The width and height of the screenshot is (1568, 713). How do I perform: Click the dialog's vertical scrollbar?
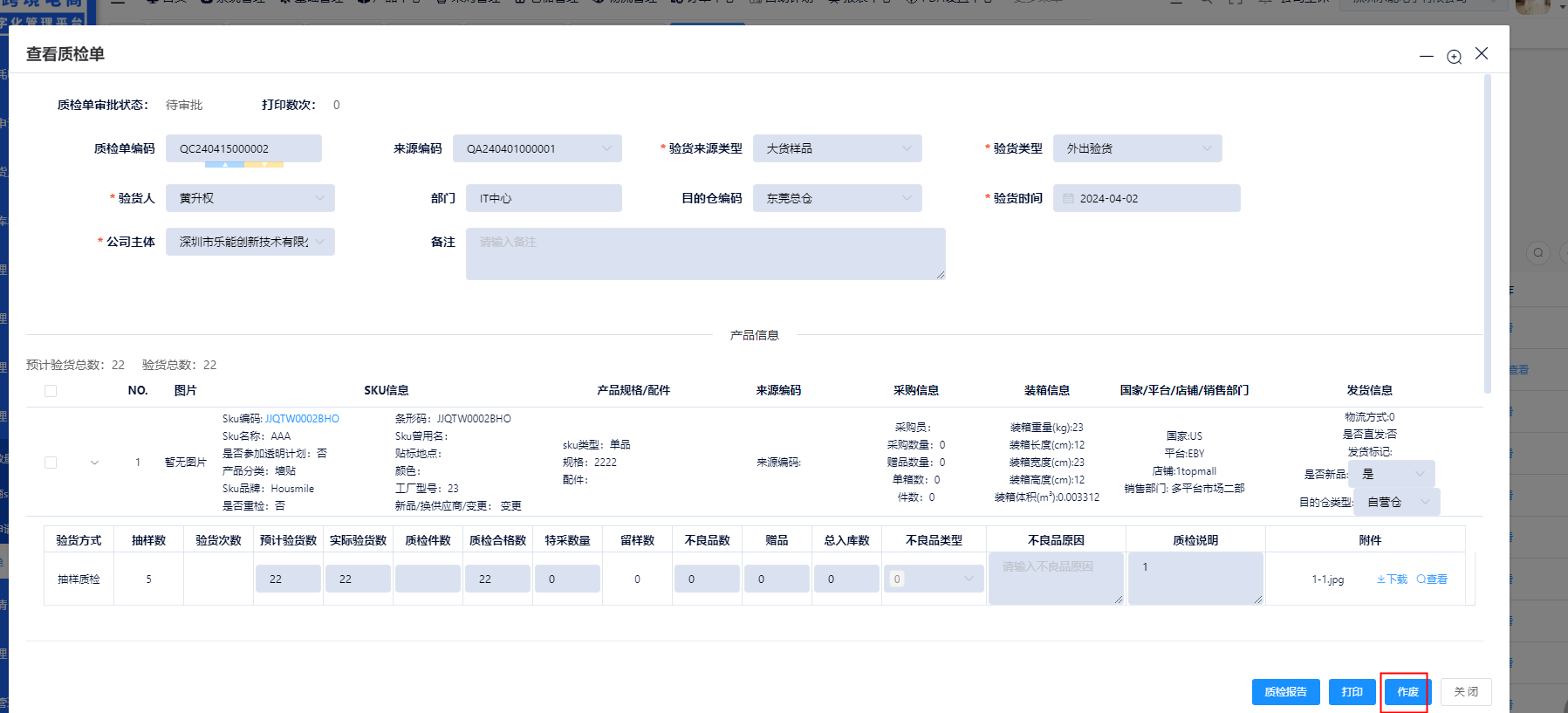[x=1487, y=236]
